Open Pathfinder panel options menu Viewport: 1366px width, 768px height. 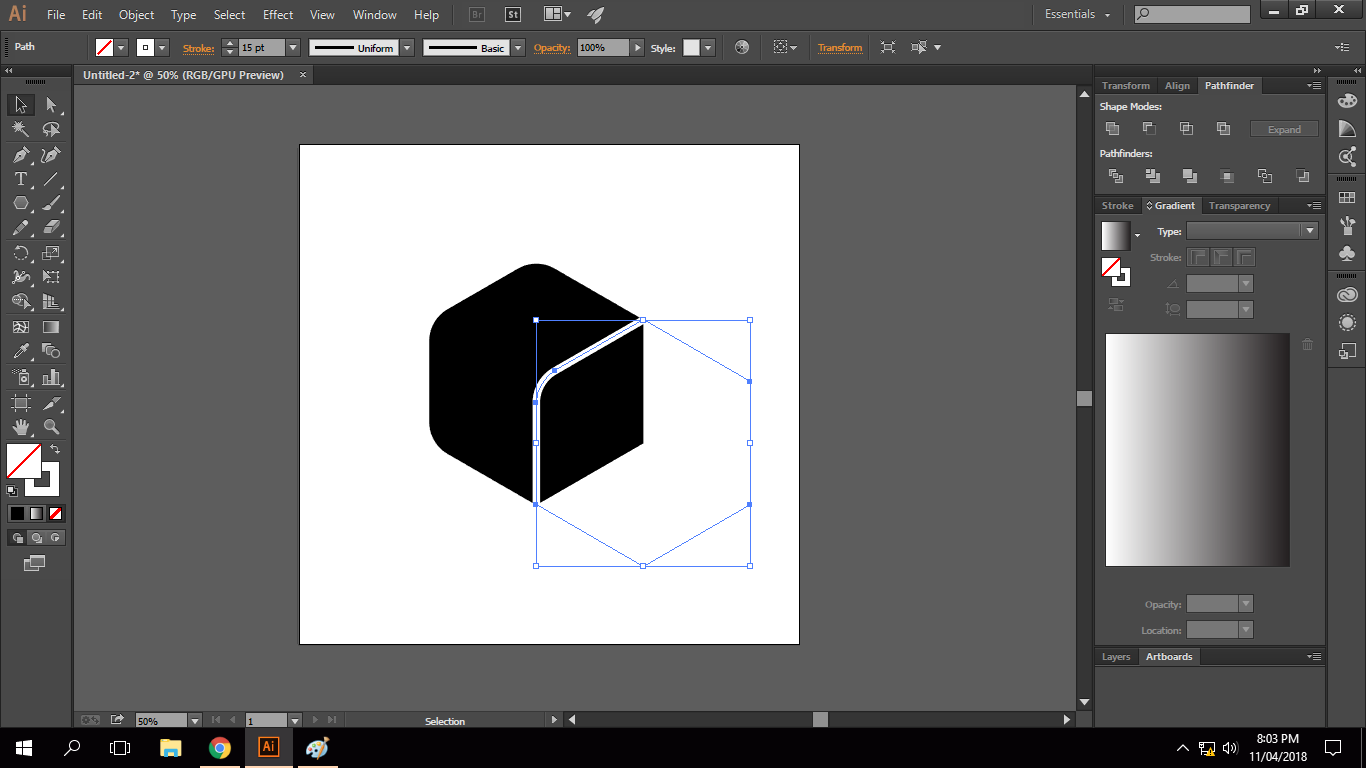tap(1314, 86)
